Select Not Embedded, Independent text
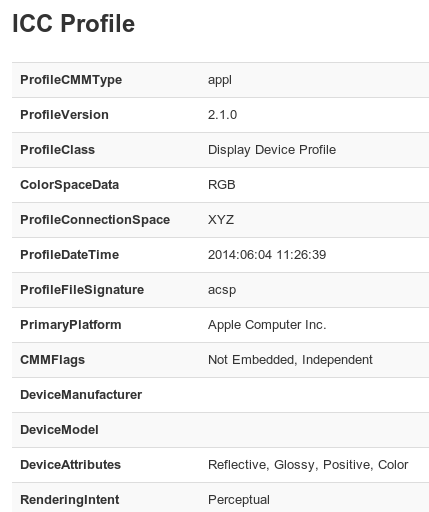 tap(290, 360)
